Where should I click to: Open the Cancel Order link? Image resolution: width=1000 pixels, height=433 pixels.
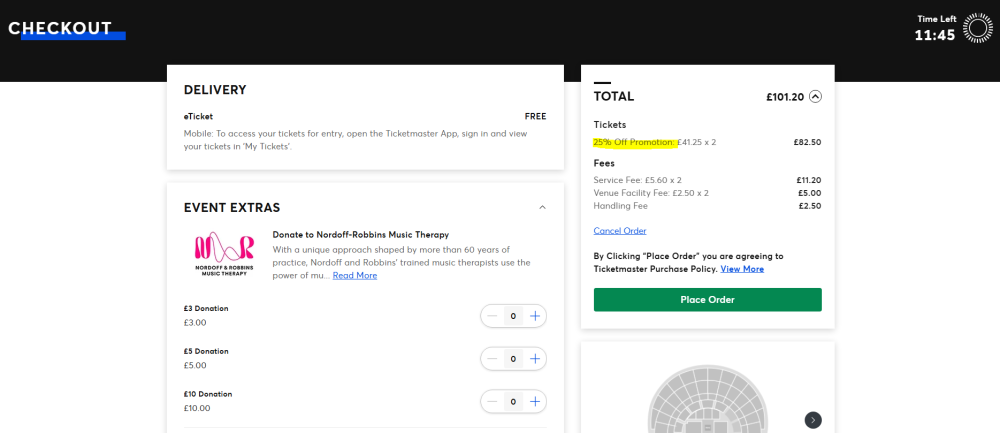coord(619,231)
